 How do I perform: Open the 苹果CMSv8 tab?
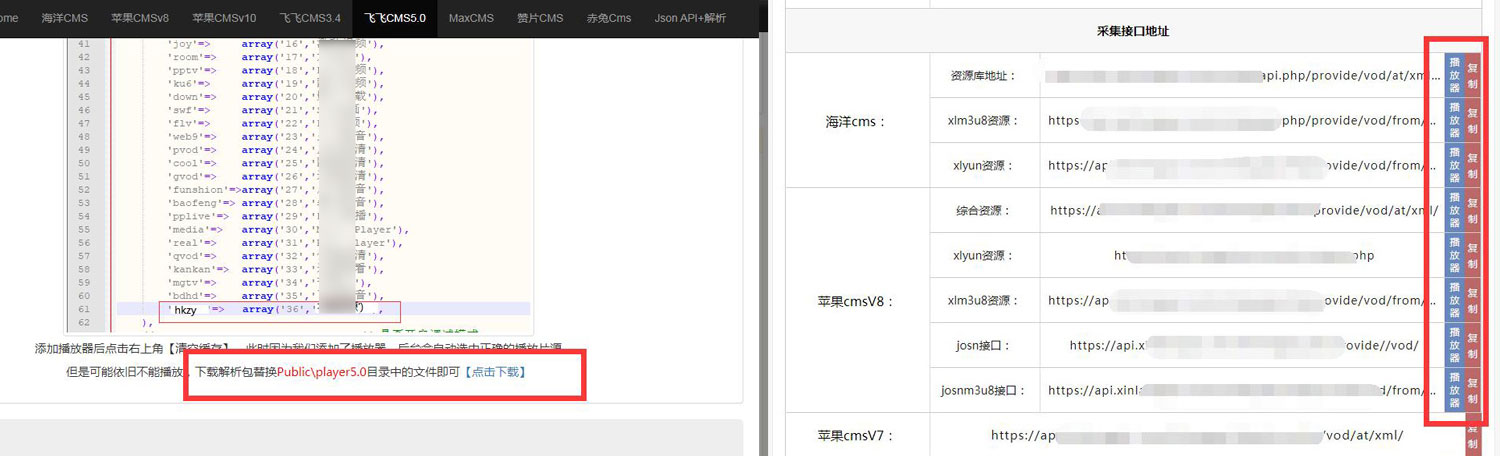tap(138, 18)
